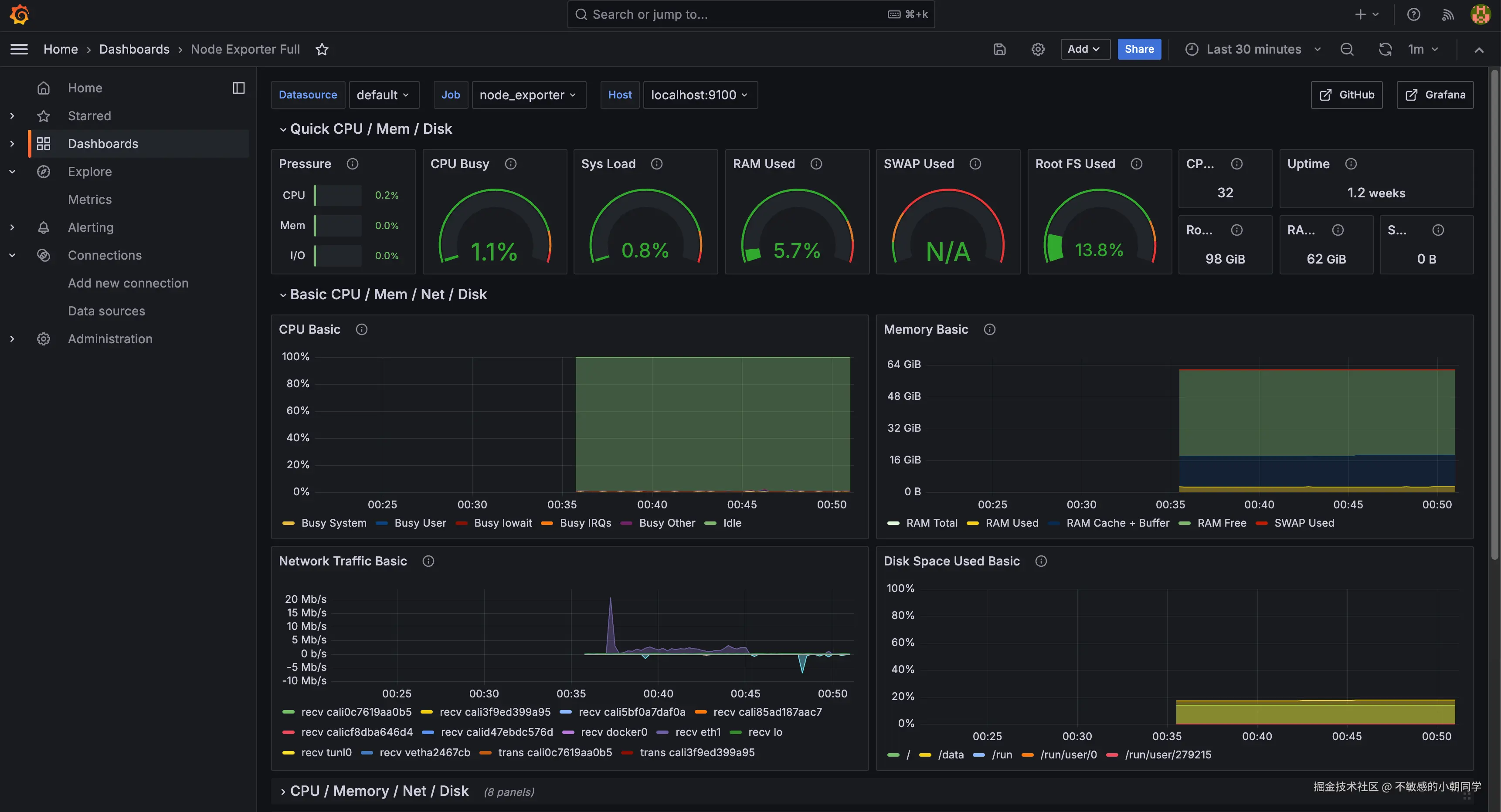Select Data sources in the sidebar
Image resolution: width=1501 pixels, height=812 pixels.
pyautogui.click(x=106, y=311)
